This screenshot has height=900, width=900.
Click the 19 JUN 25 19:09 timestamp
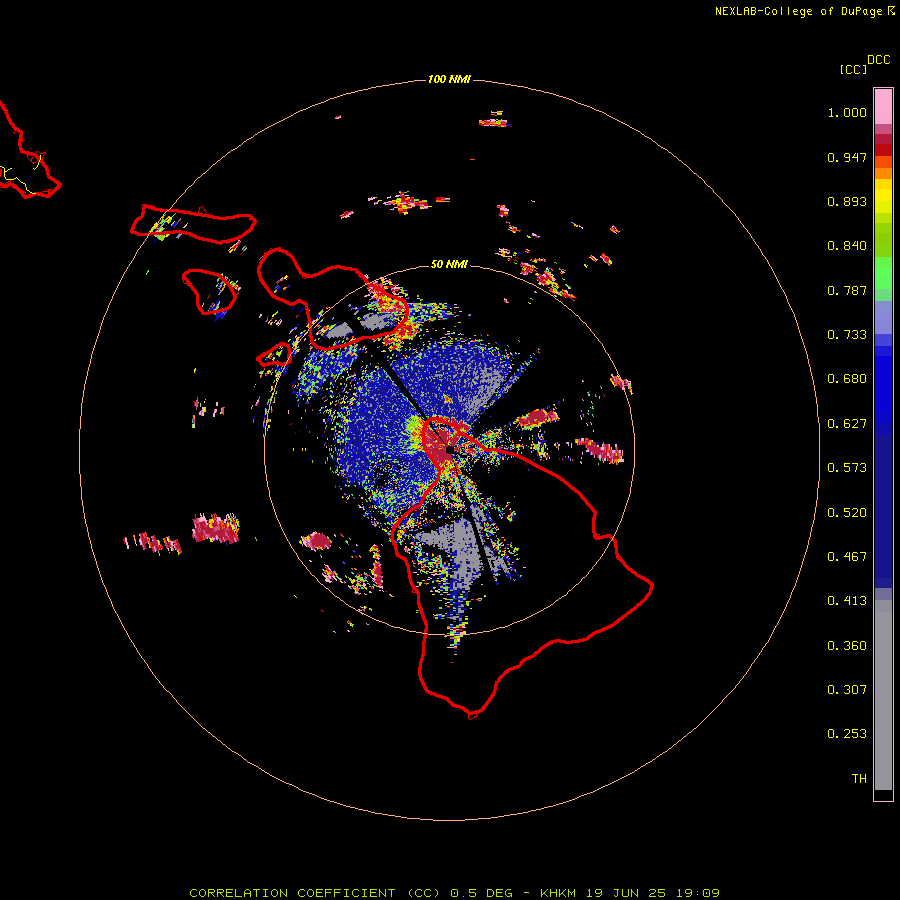653,893
